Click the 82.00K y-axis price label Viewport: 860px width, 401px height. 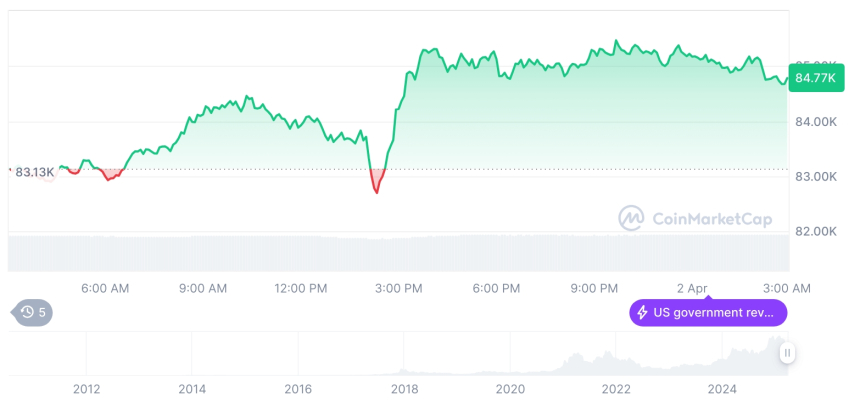[813, 231]
